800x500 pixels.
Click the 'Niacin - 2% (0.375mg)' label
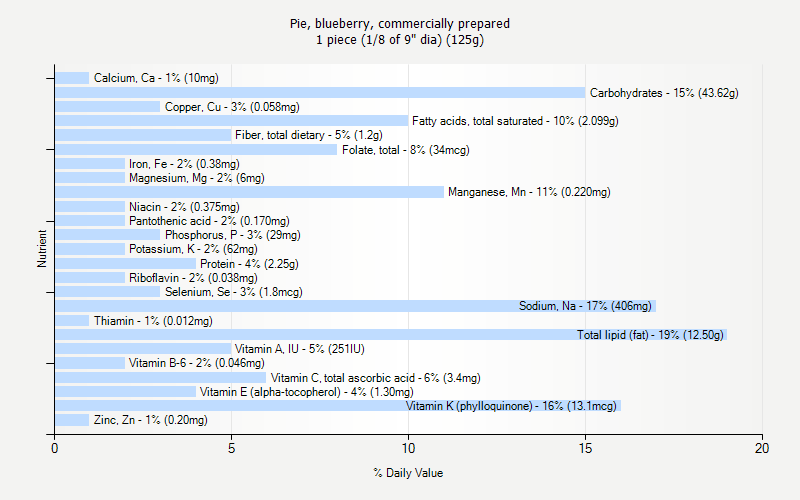pyautogui.click(x=184, y=207)
